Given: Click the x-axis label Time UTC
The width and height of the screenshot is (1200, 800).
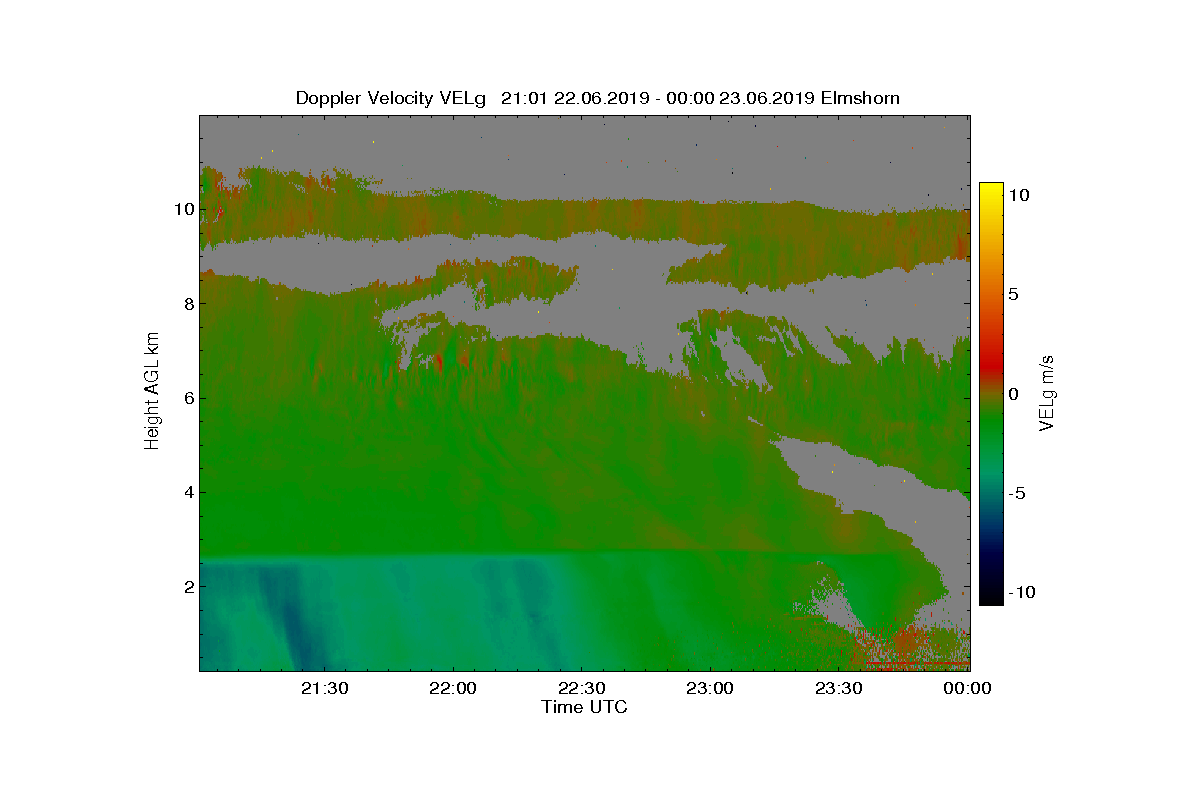Looking at the screenshot, I should [584, 707].
